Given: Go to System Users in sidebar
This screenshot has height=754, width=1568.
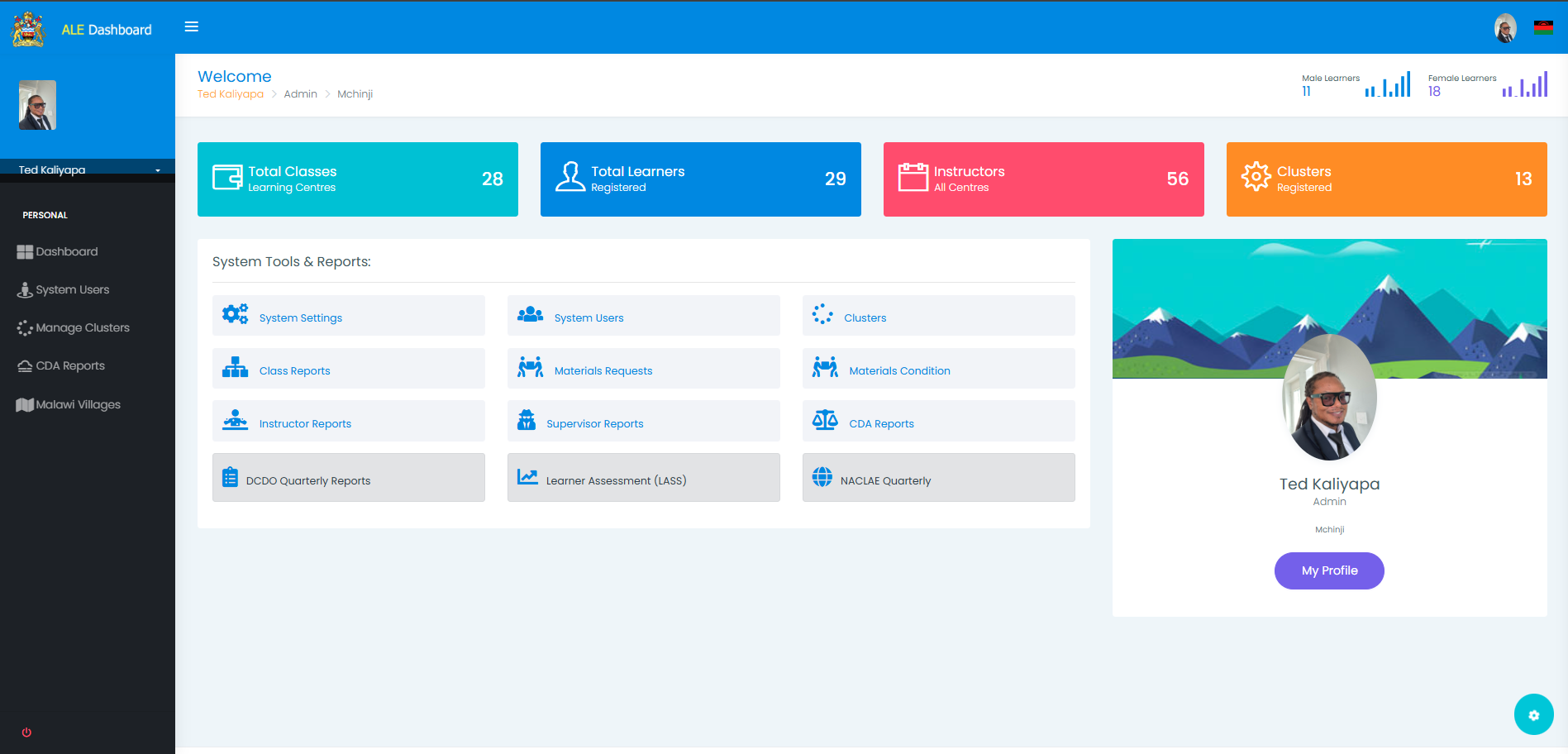Looking at the screenshot, I should [72, 290].
